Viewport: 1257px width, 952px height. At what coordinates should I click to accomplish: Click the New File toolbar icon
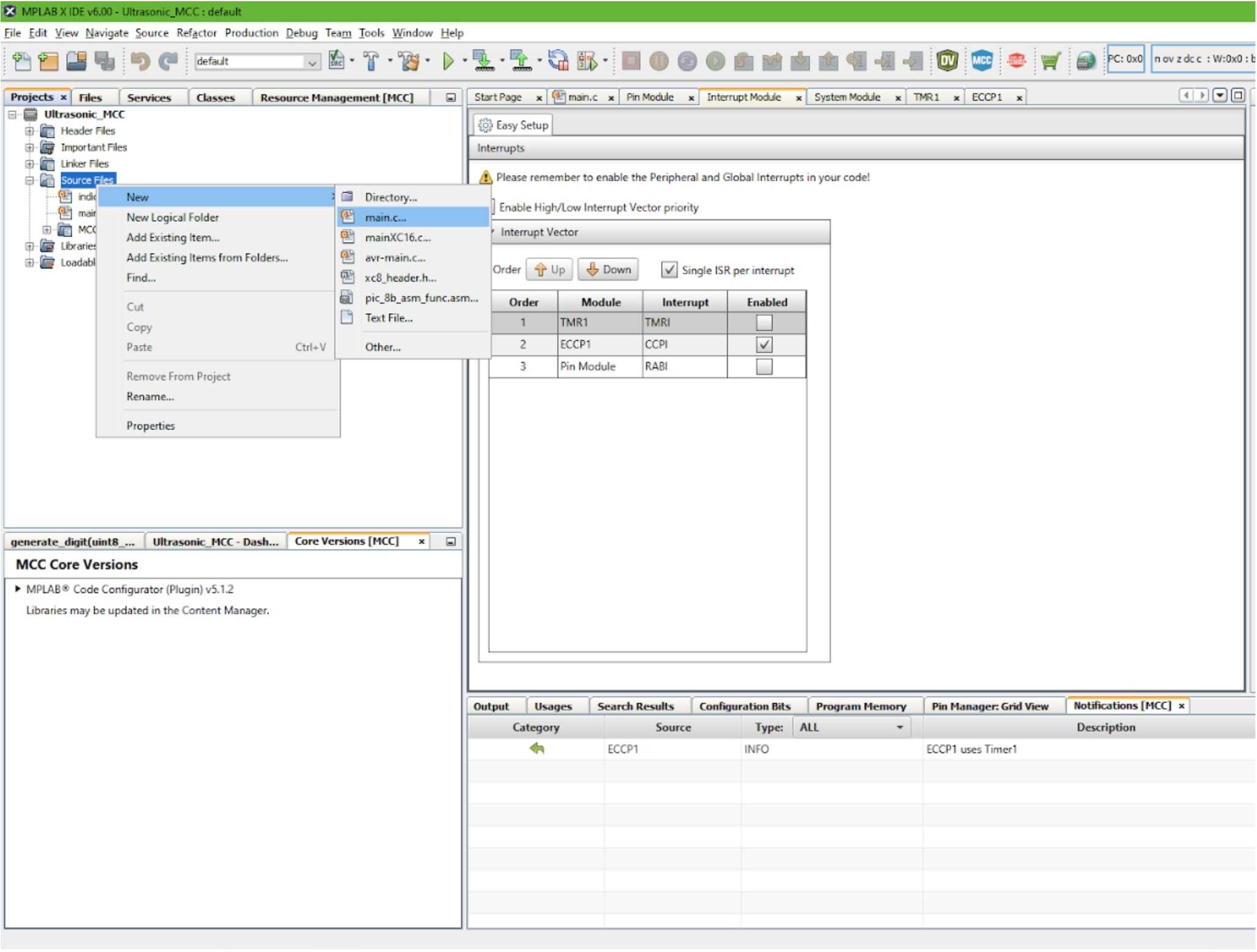coord(21,61)
